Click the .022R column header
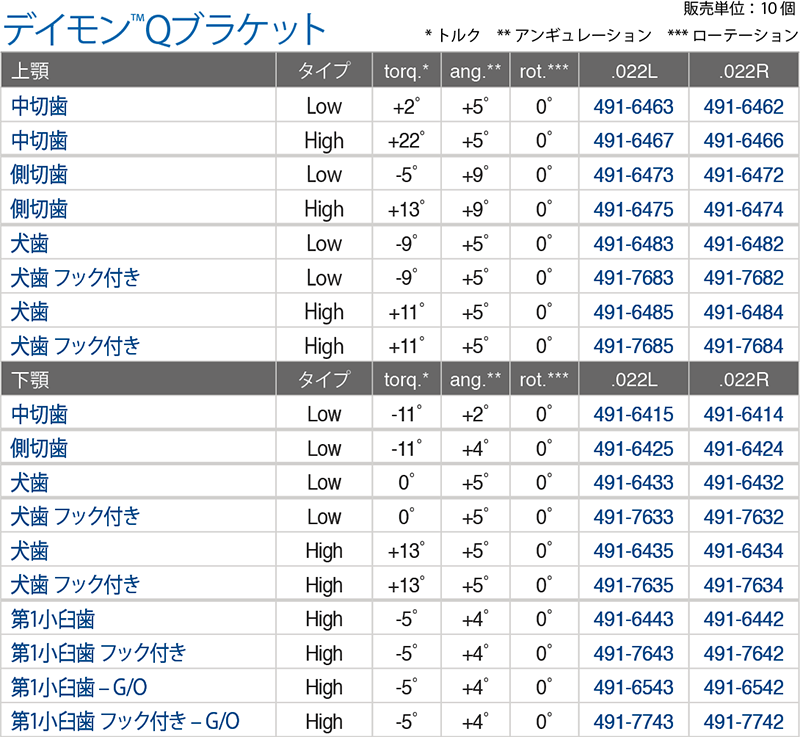The width and height of the screenshot is (800, 737). point(744,70)
